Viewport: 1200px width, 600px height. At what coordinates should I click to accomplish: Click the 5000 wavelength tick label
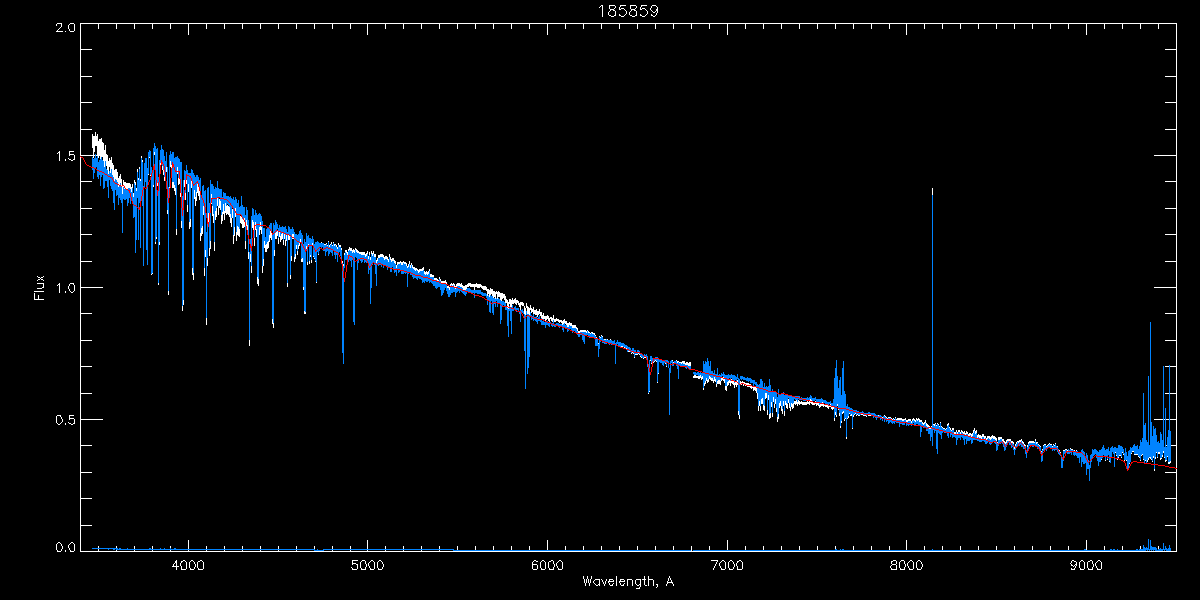[367, 565]
